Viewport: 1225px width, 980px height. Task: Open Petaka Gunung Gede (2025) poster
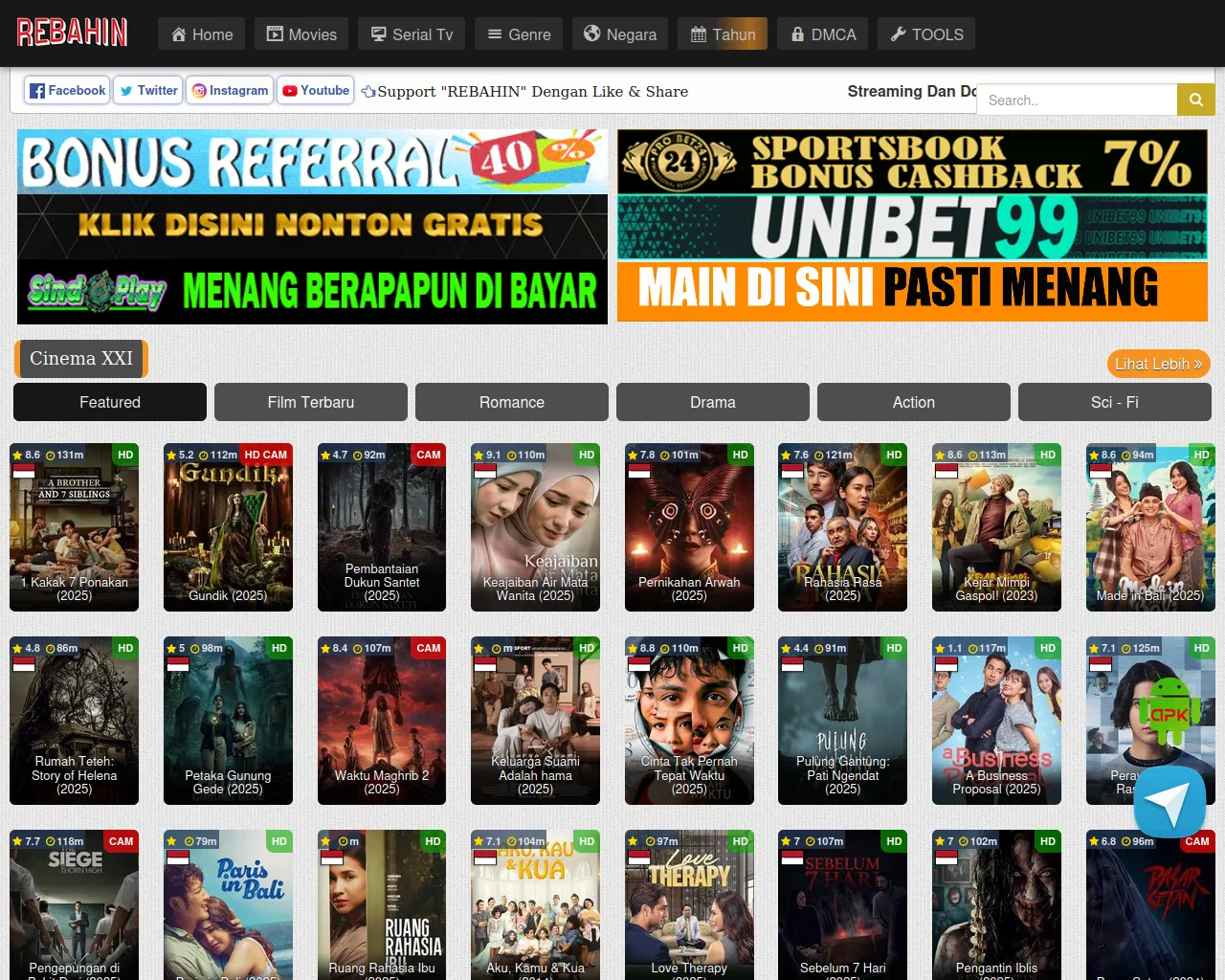[228, 721]
